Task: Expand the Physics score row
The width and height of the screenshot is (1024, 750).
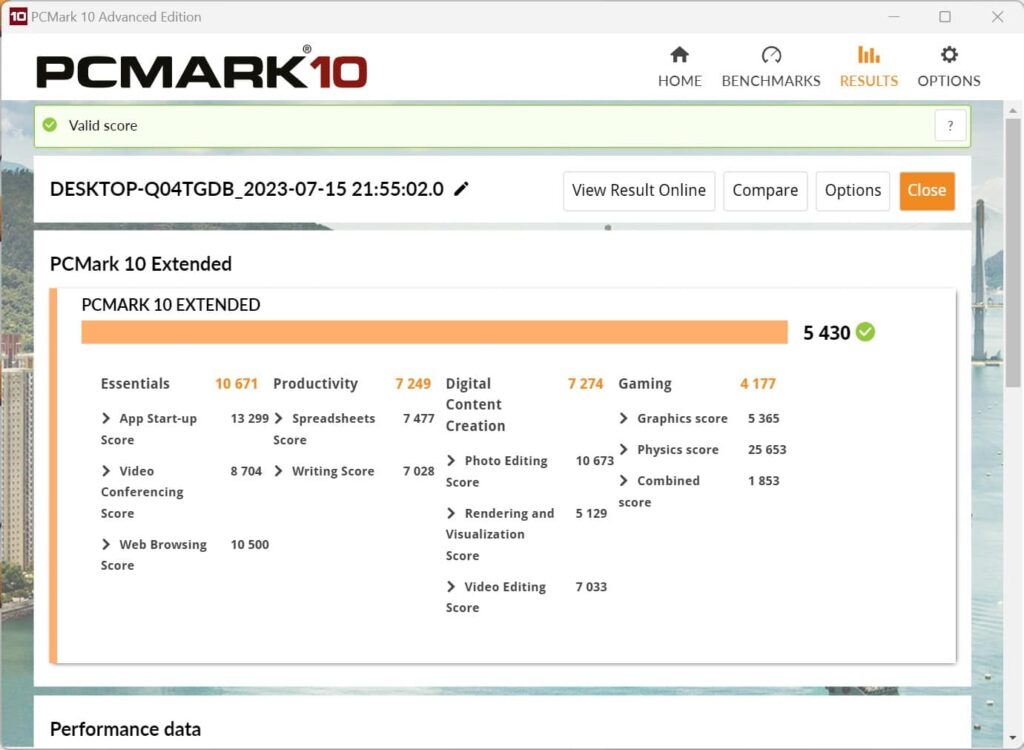Action: pos(625,450)
